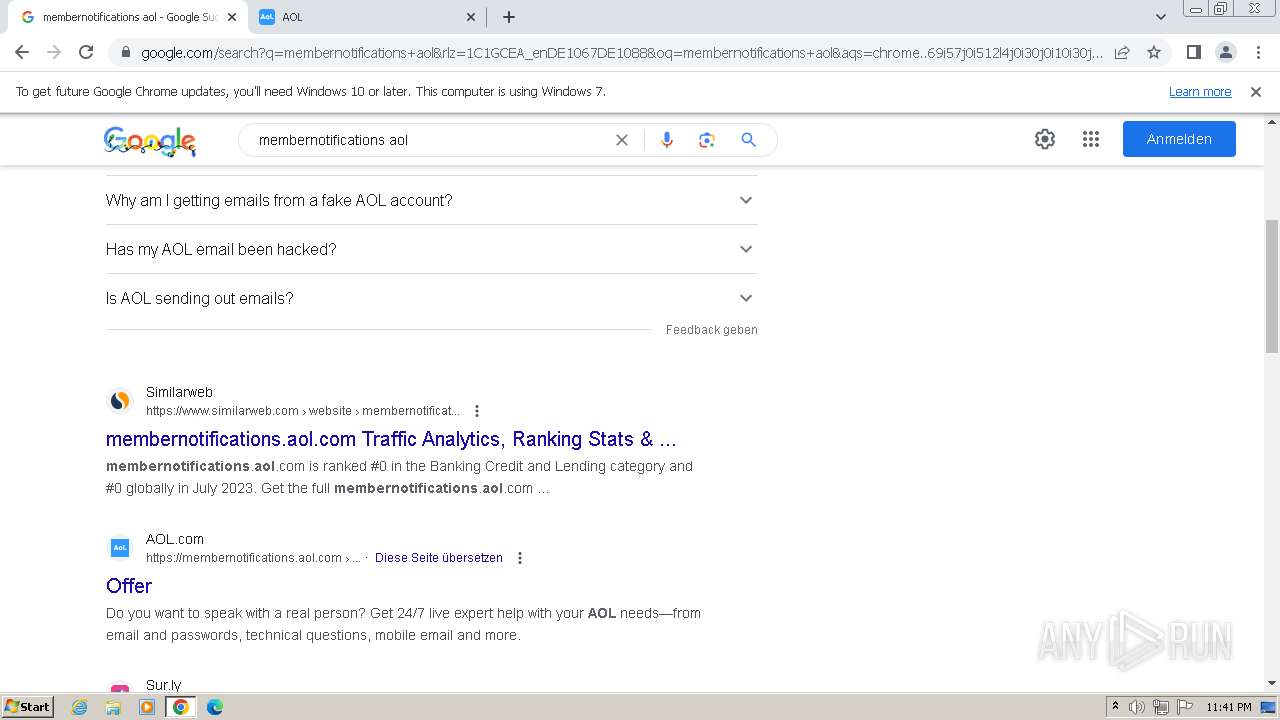Click the taskbar clock 11:41 PM

(x=1229, y=707)
